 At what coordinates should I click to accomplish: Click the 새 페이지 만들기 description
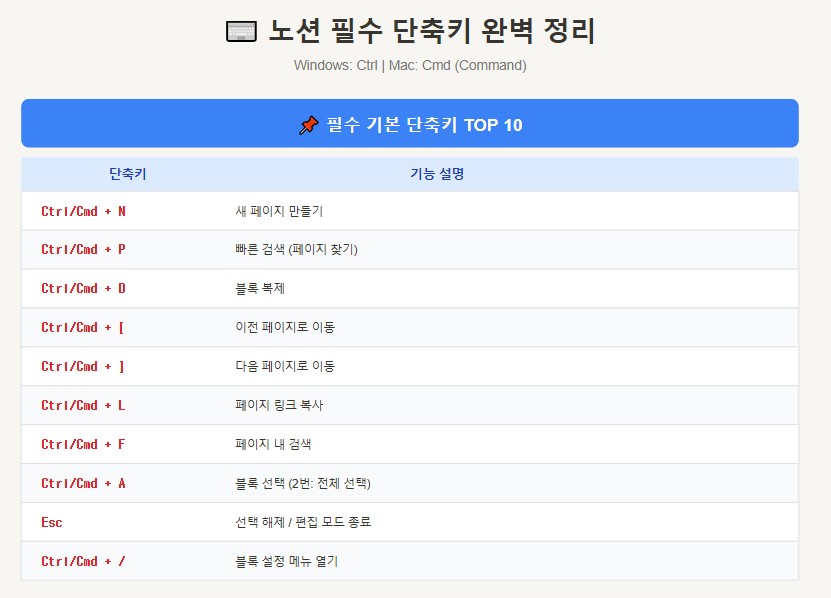click(280, 211)
